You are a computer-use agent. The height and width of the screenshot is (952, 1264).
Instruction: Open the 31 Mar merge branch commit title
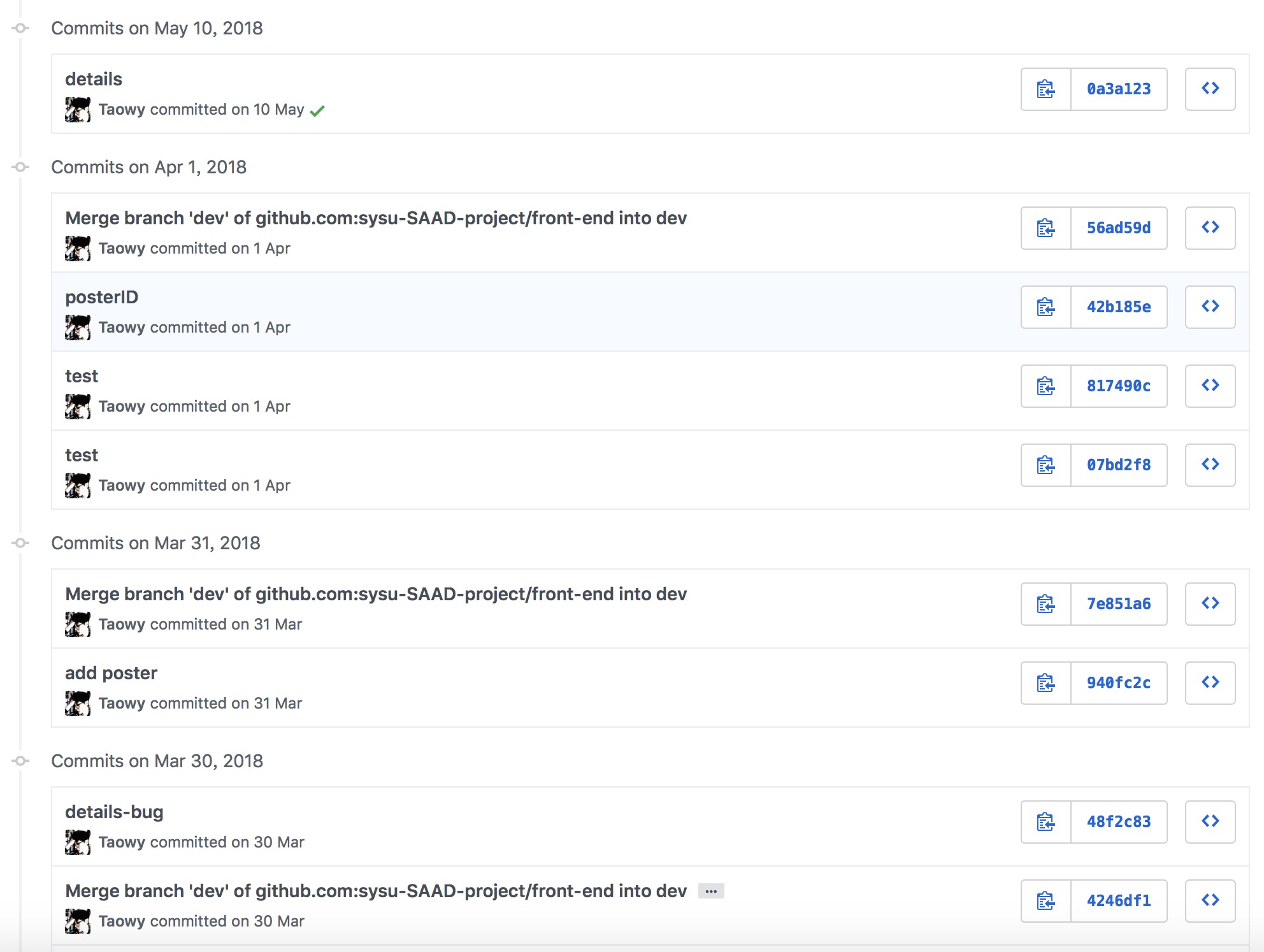tap(376, 594)
